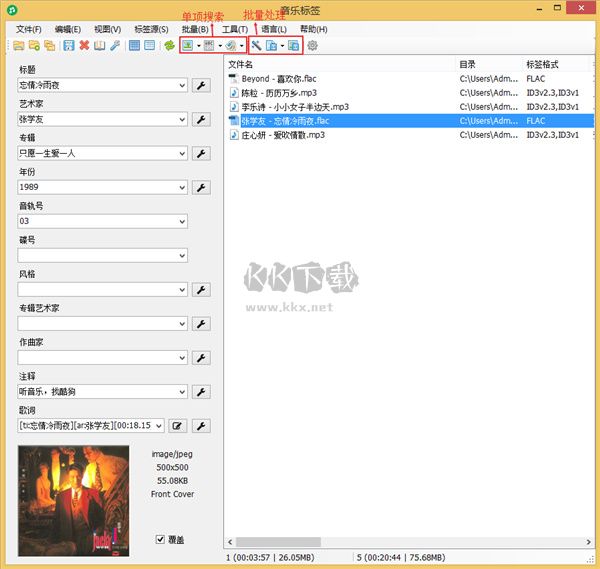Expand the 年份 dropdown
The image size is (600, 569).
pos(182,187)
